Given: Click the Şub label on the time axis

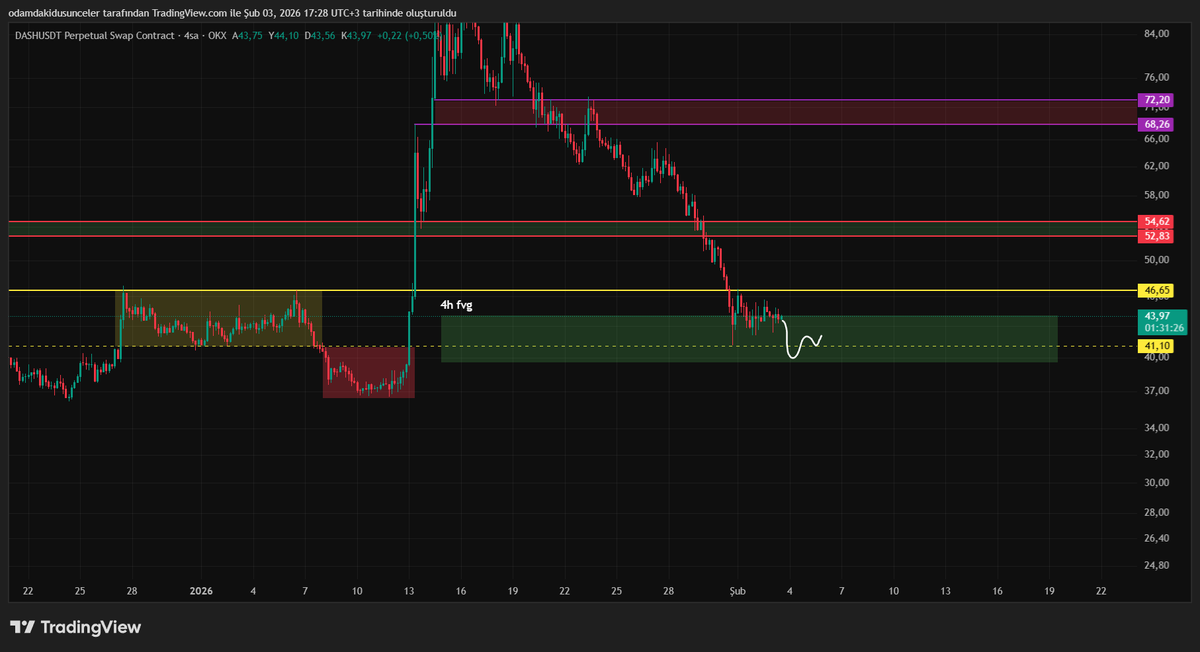Looking at the screenshot, I should 737,591.
